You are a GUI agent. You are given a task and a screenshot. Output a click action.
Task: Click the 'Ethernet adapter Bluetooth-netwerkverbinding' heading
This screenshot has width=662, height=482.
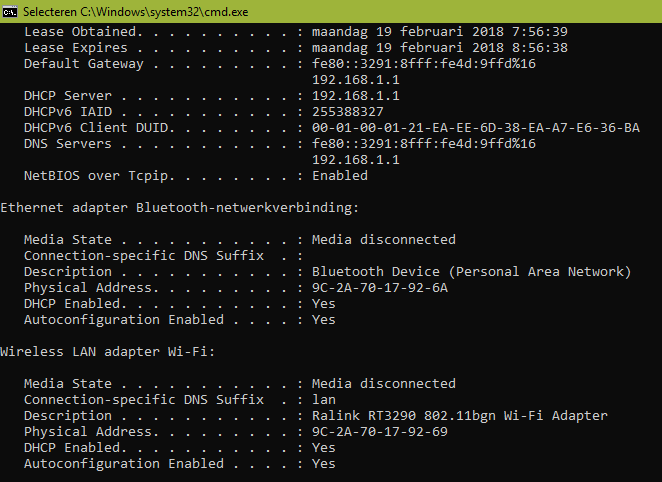[179, 208]
